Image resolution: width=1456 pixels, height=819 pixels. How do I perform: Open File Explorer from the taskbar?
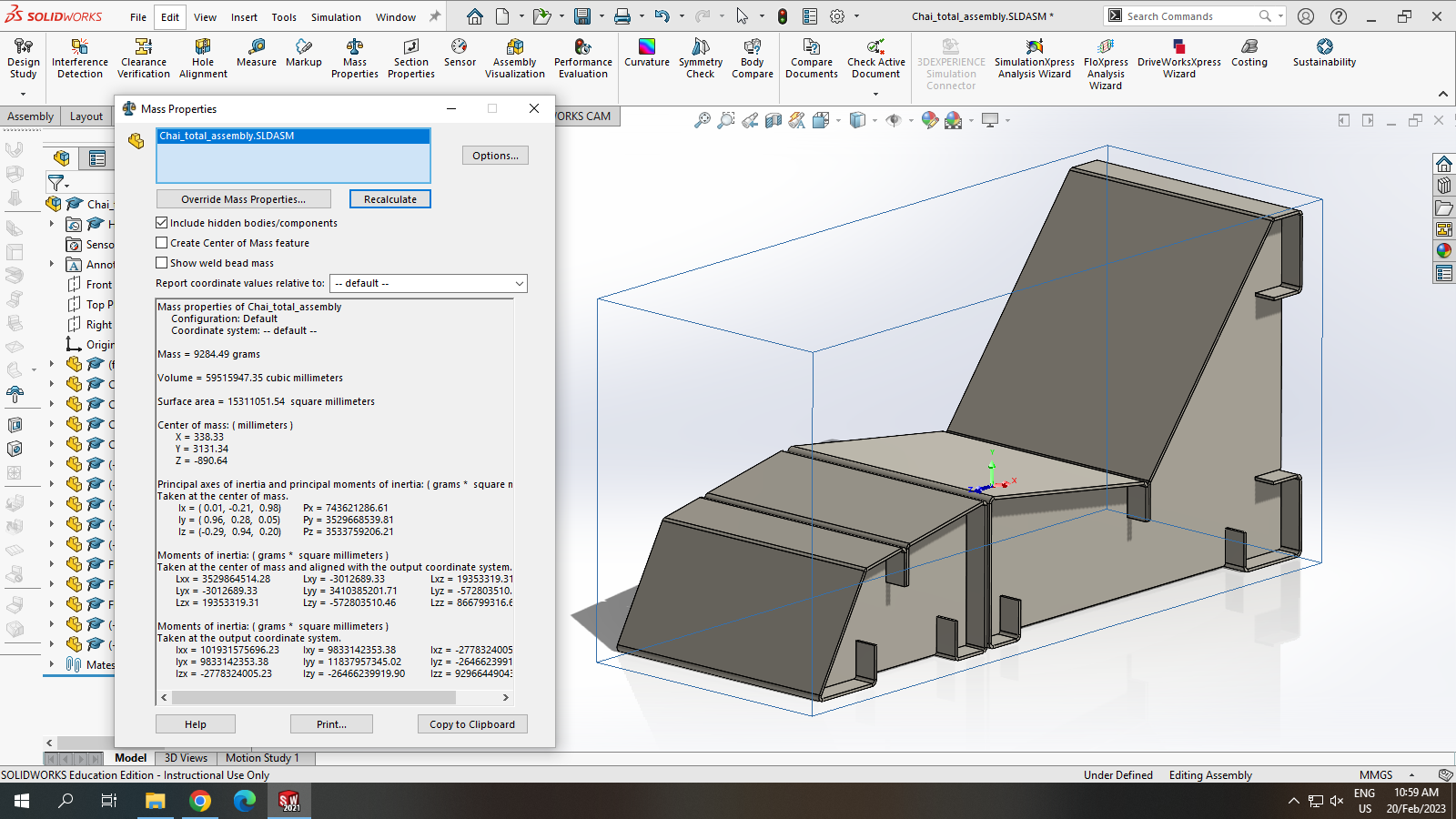coord(155,801)
